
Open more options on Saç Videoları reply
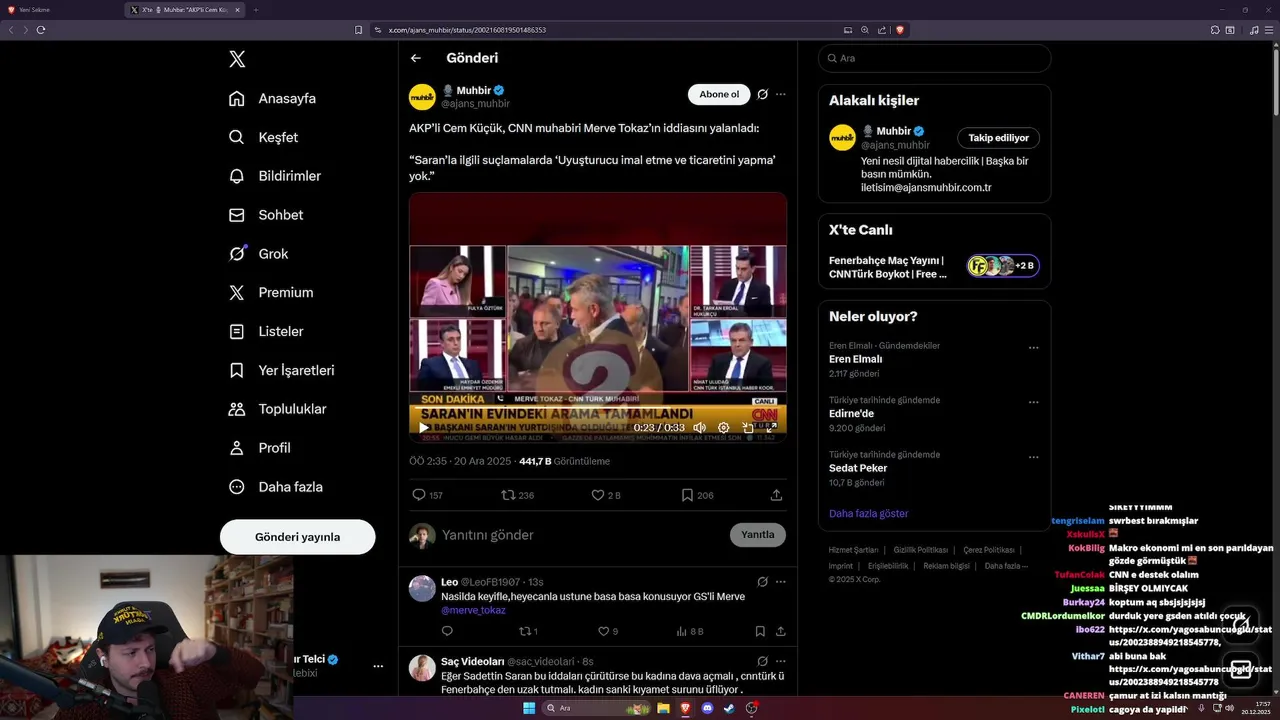pos(781,661)
